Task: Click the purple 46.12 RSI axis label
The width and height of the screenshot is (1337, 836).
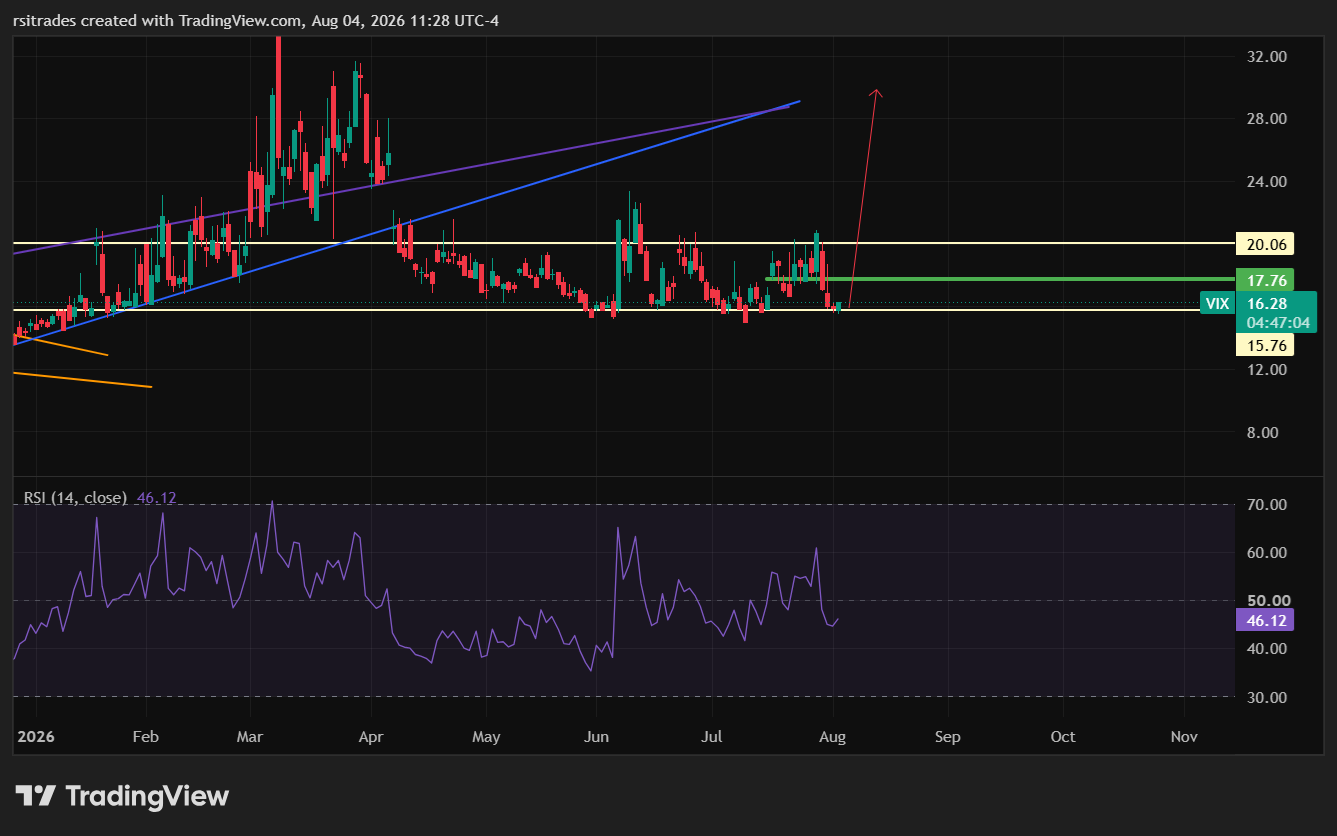Action: 1265,621
